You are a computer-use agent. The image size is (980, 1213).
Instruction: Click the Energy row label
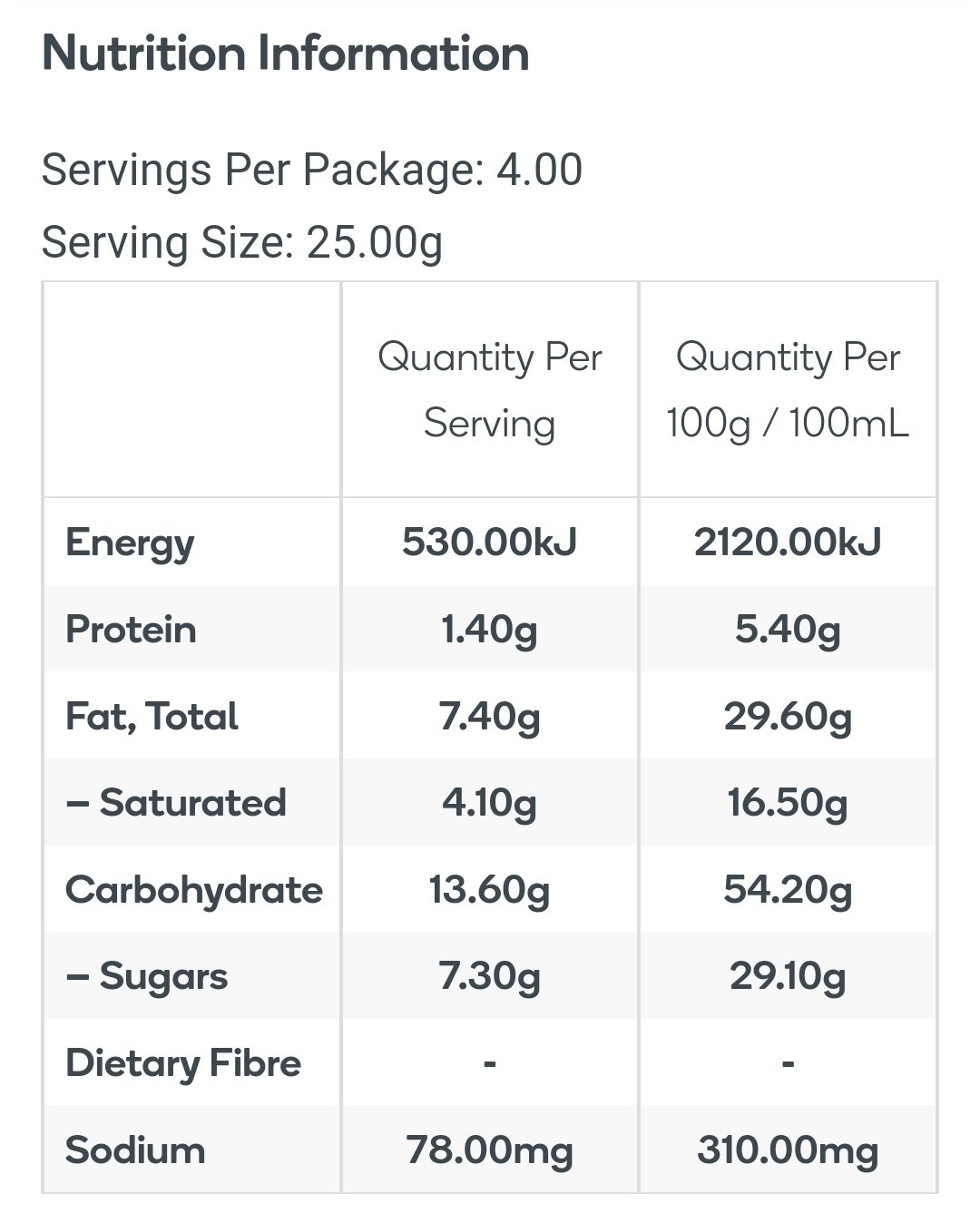click(130, 543)
